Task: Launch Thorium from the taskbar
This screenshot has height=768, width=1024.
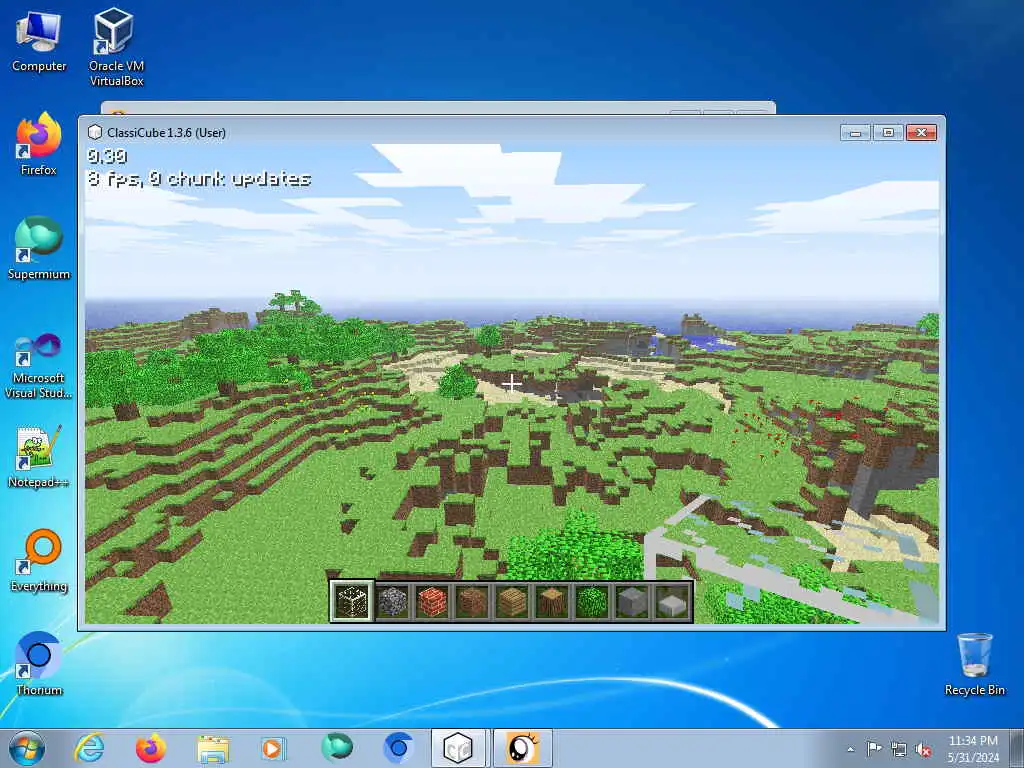Action: click(x=398, y=748)
